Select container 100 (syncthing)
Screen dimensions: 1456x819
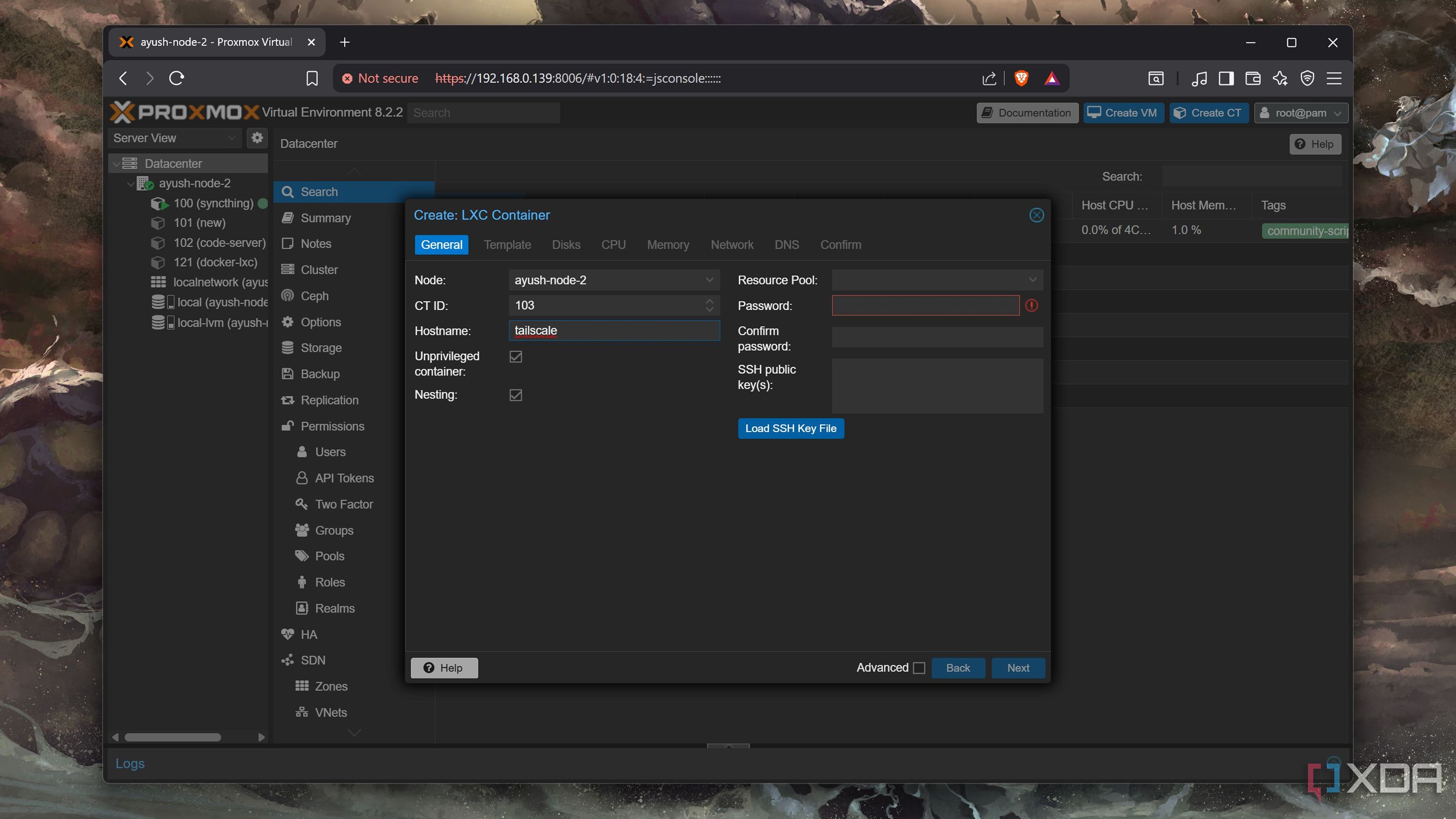click(x=213, y=204)
